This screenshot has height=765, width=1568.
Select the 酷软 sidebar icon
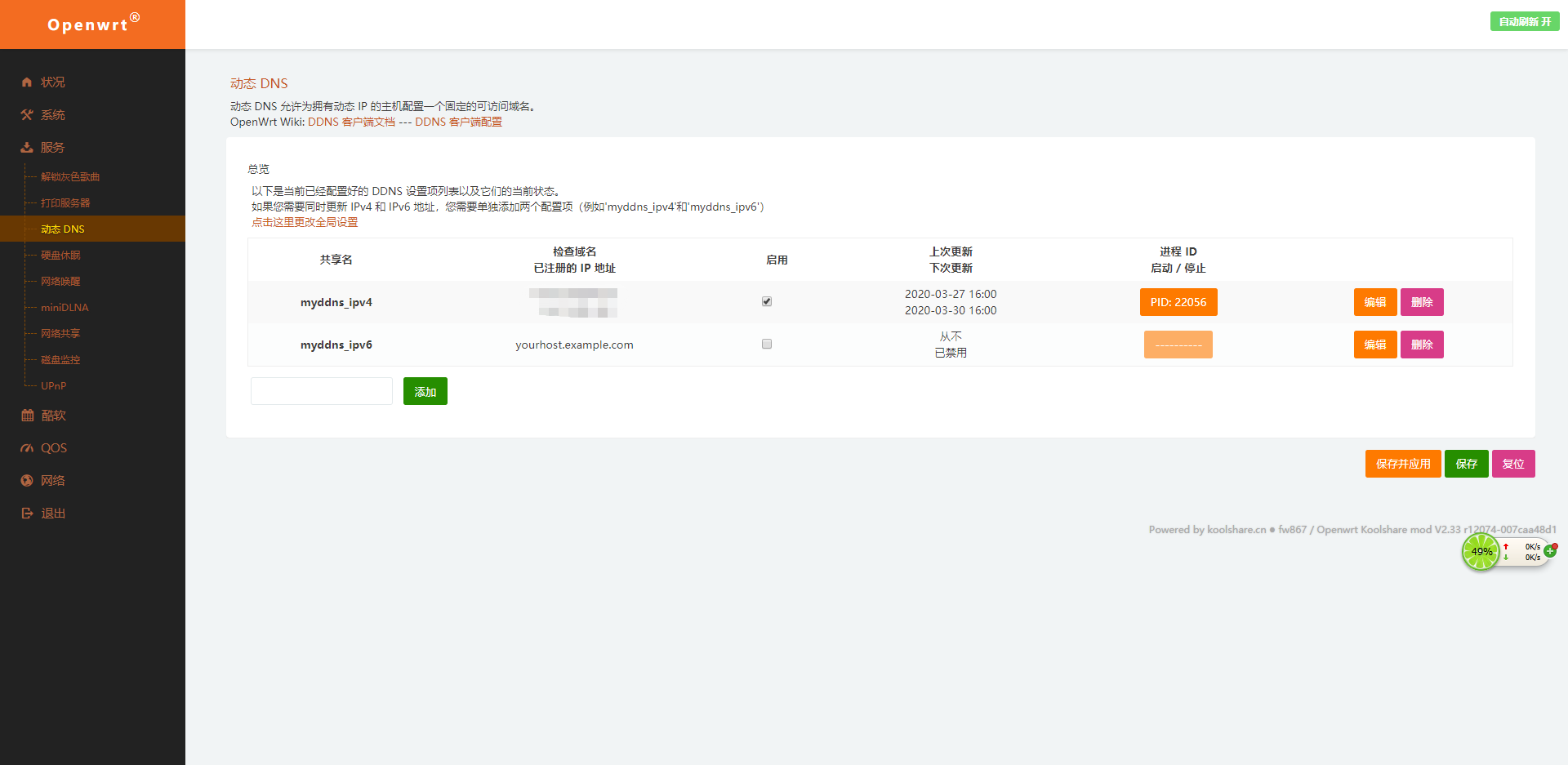point(27,415)
